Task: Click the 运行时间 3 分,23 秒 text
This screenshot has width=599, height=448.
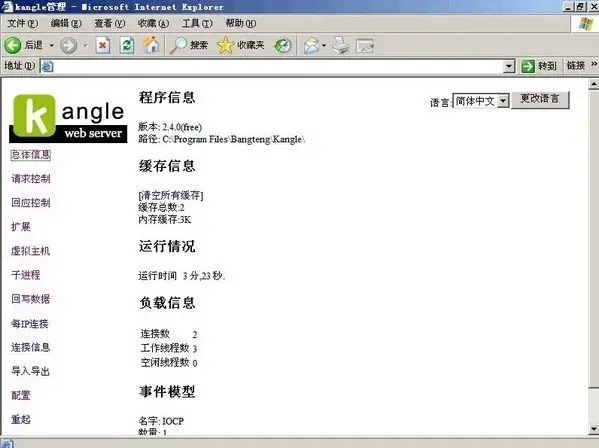Action: [181, 276]
